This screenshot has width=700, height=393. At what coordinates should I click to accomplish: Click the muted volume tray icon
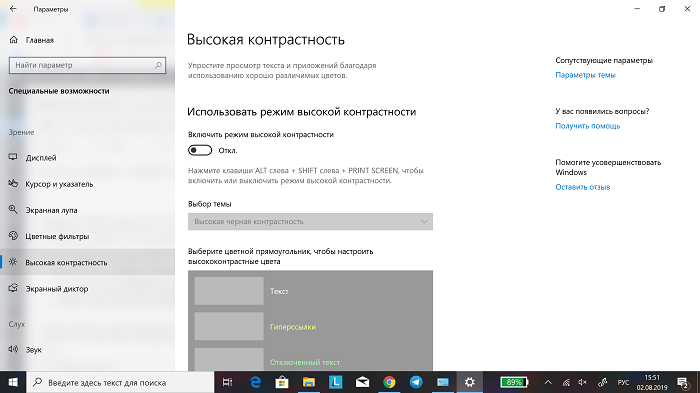(583, 382)
